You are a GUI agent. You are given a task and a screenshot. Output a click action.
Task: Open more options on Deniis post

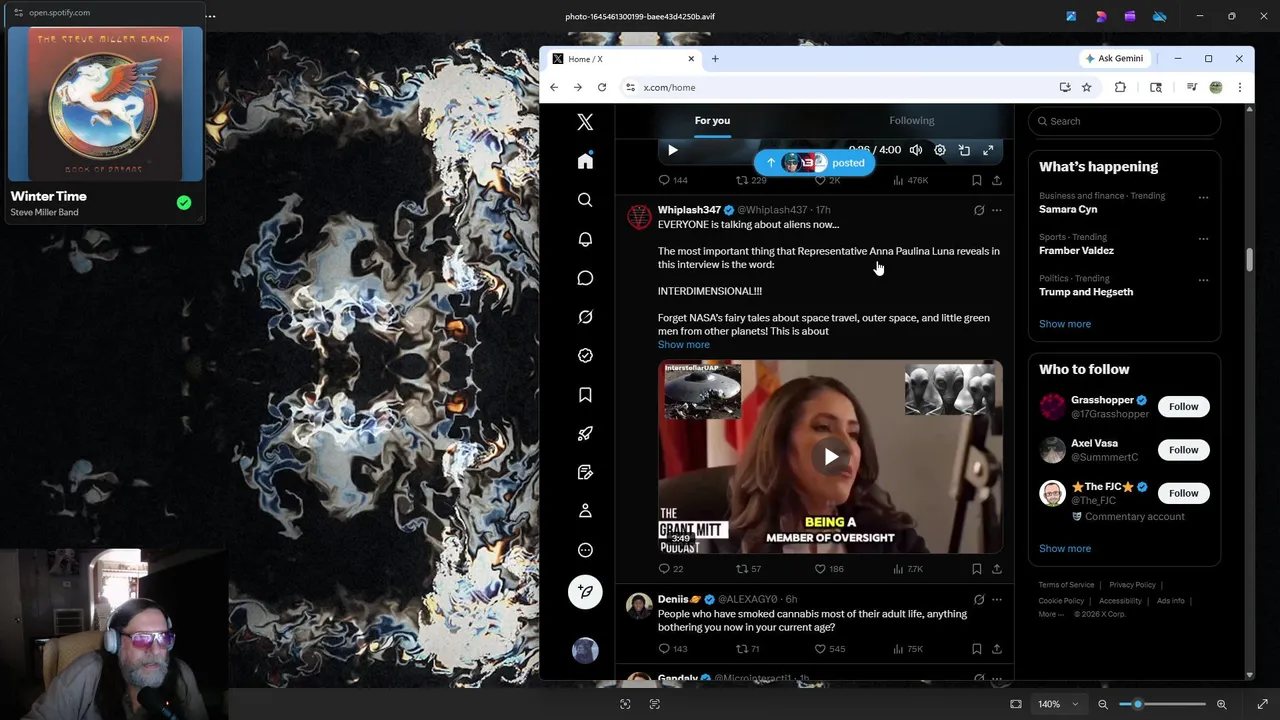tap(996, 600)
